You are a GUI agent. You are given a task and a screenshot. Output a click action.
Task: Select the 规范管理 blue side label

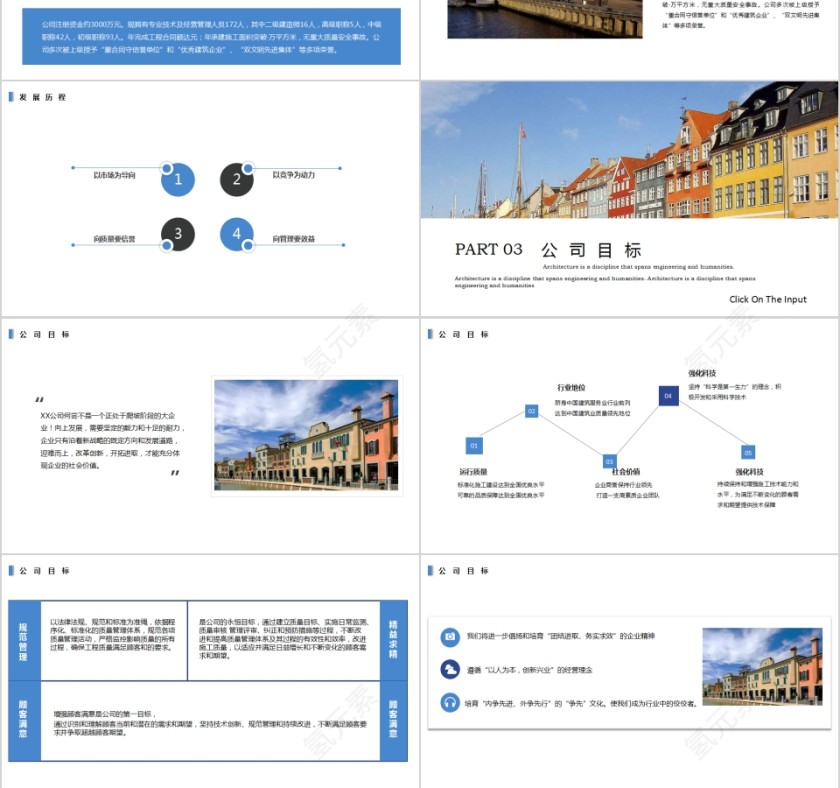coord(24,640)
